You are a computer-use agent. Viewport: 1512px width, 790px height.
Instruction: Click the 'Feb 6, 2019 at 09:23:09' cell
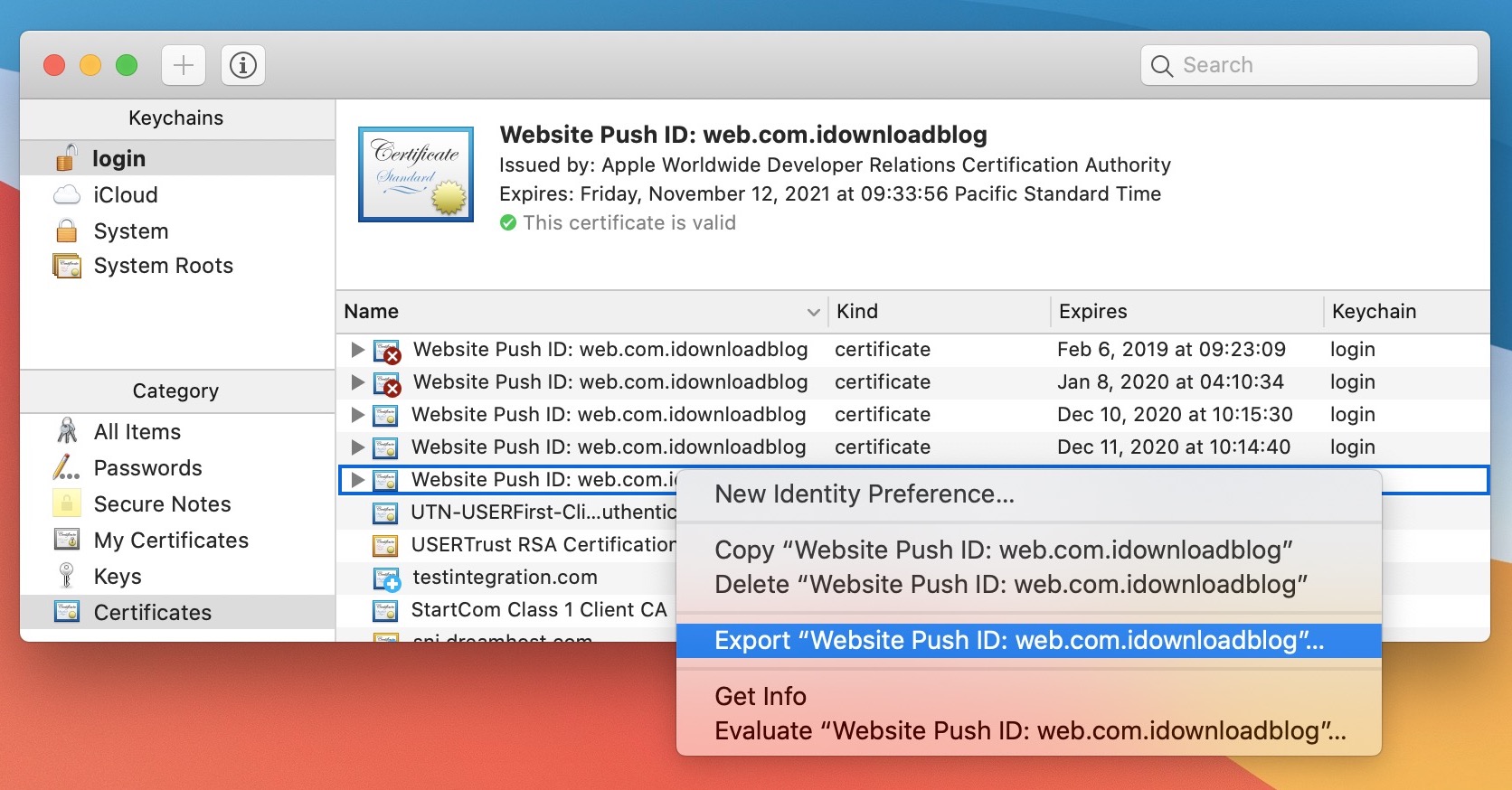(x=1171, y=349)
